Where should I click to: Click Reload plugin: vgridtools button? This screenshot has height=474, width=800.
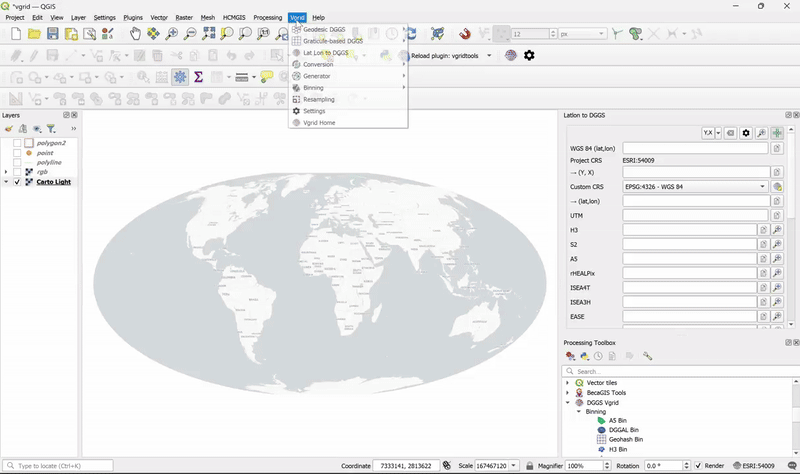(x=445, y=56)
